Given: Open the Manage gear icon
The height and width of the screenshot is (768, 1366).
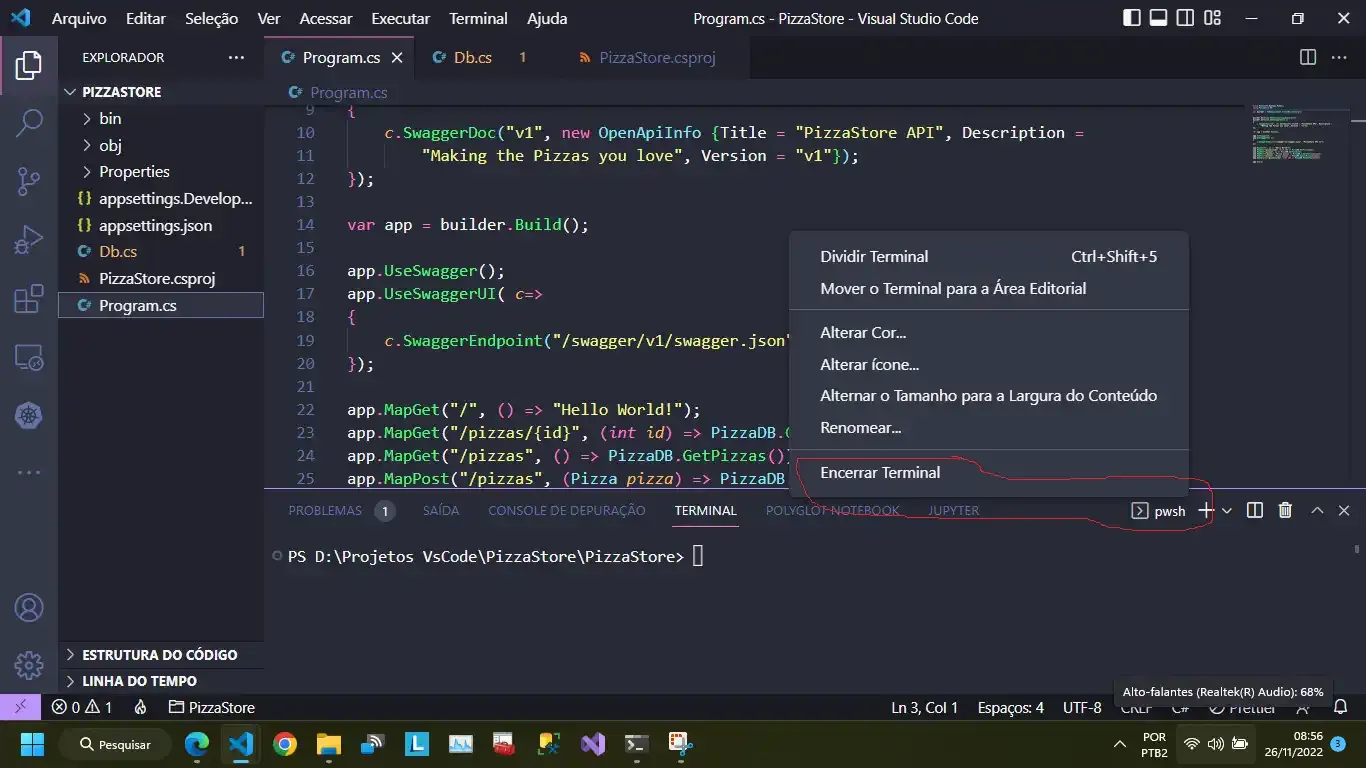Looking at the screenshot, I should coord(29,665).
